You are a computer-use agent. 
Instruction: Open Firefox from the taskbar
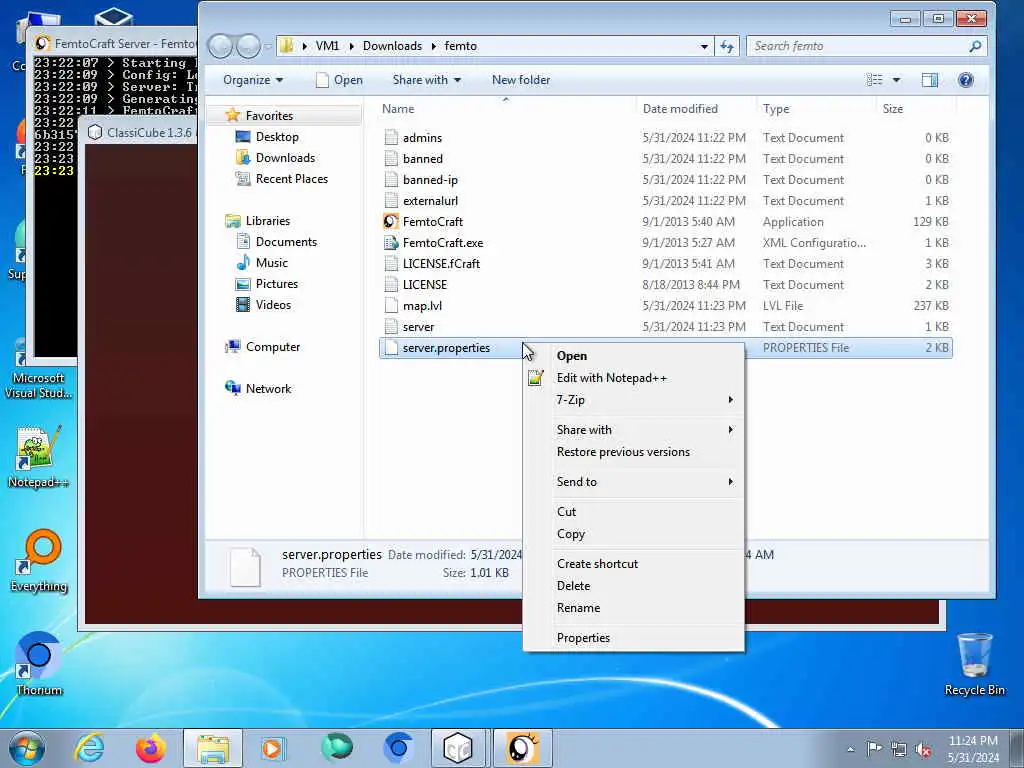(x=151, y=748)
